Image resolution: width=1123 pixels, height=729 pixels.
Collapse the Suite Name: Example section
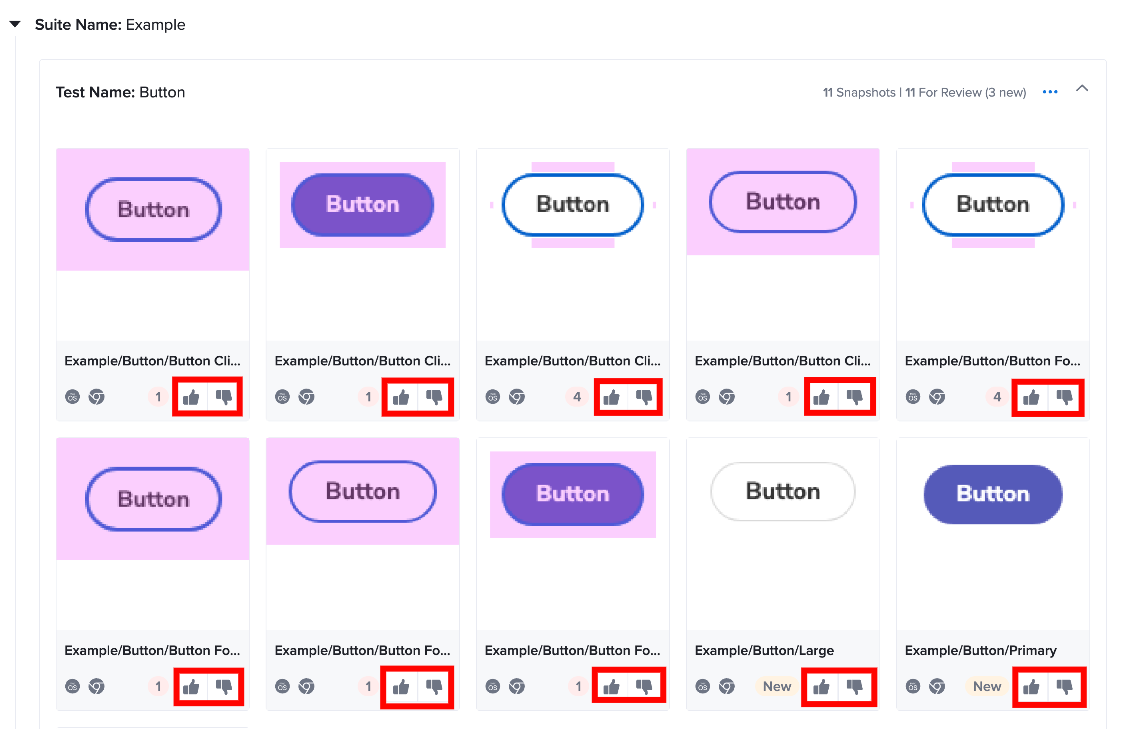pos(14,24)
